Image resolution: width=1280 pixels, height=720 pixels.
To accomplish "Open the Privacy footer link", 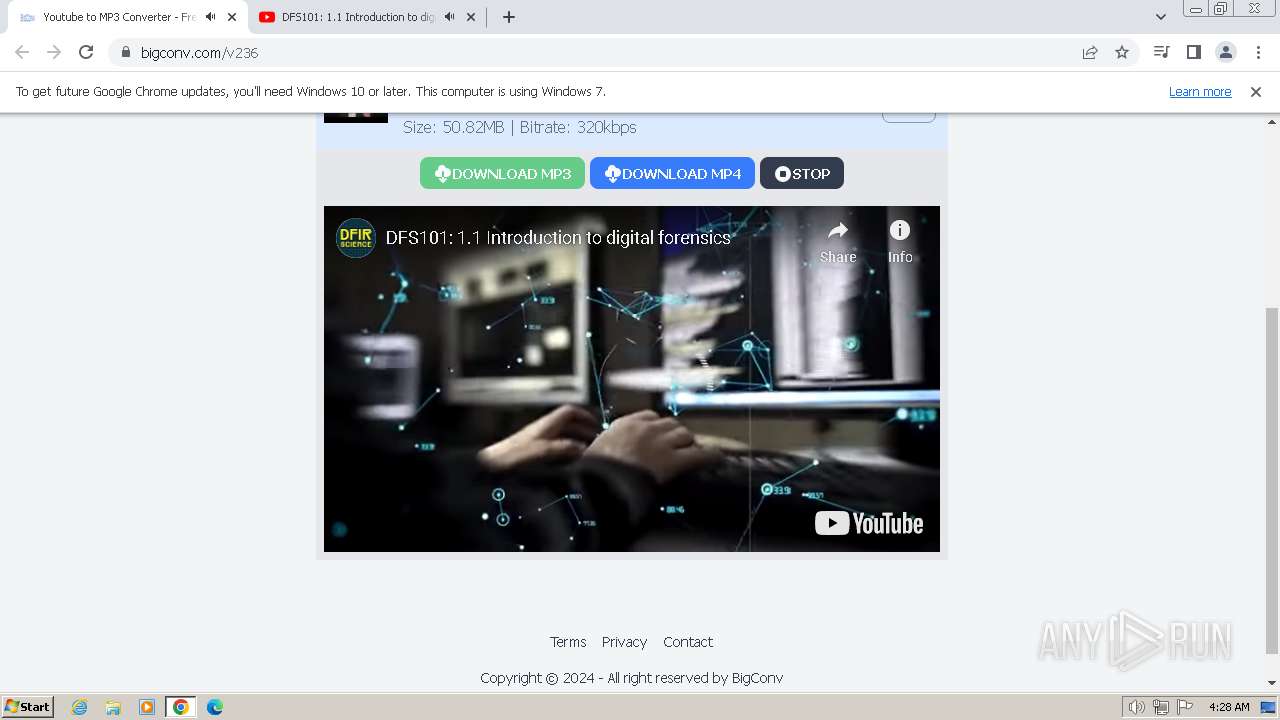I will click(624, 642).
